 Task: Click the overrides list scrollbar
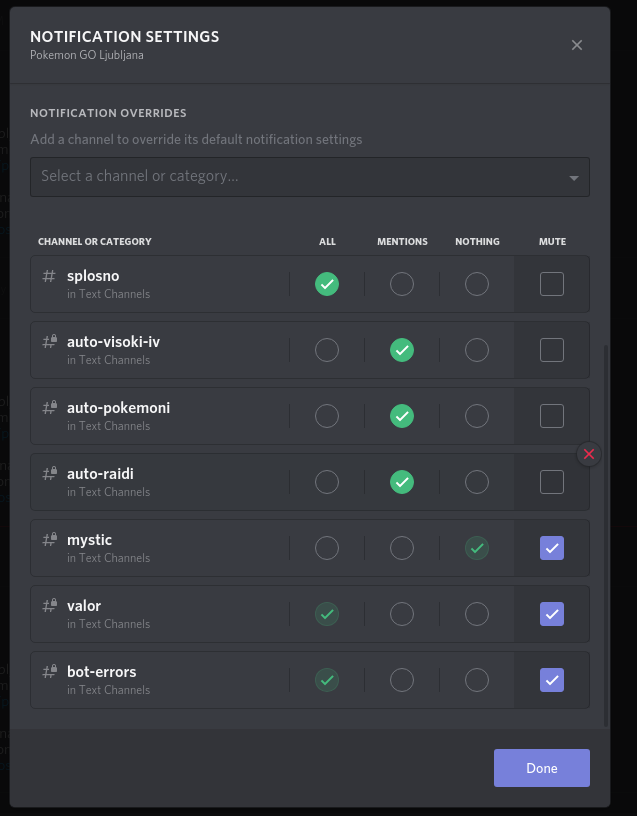coord(606,535)
